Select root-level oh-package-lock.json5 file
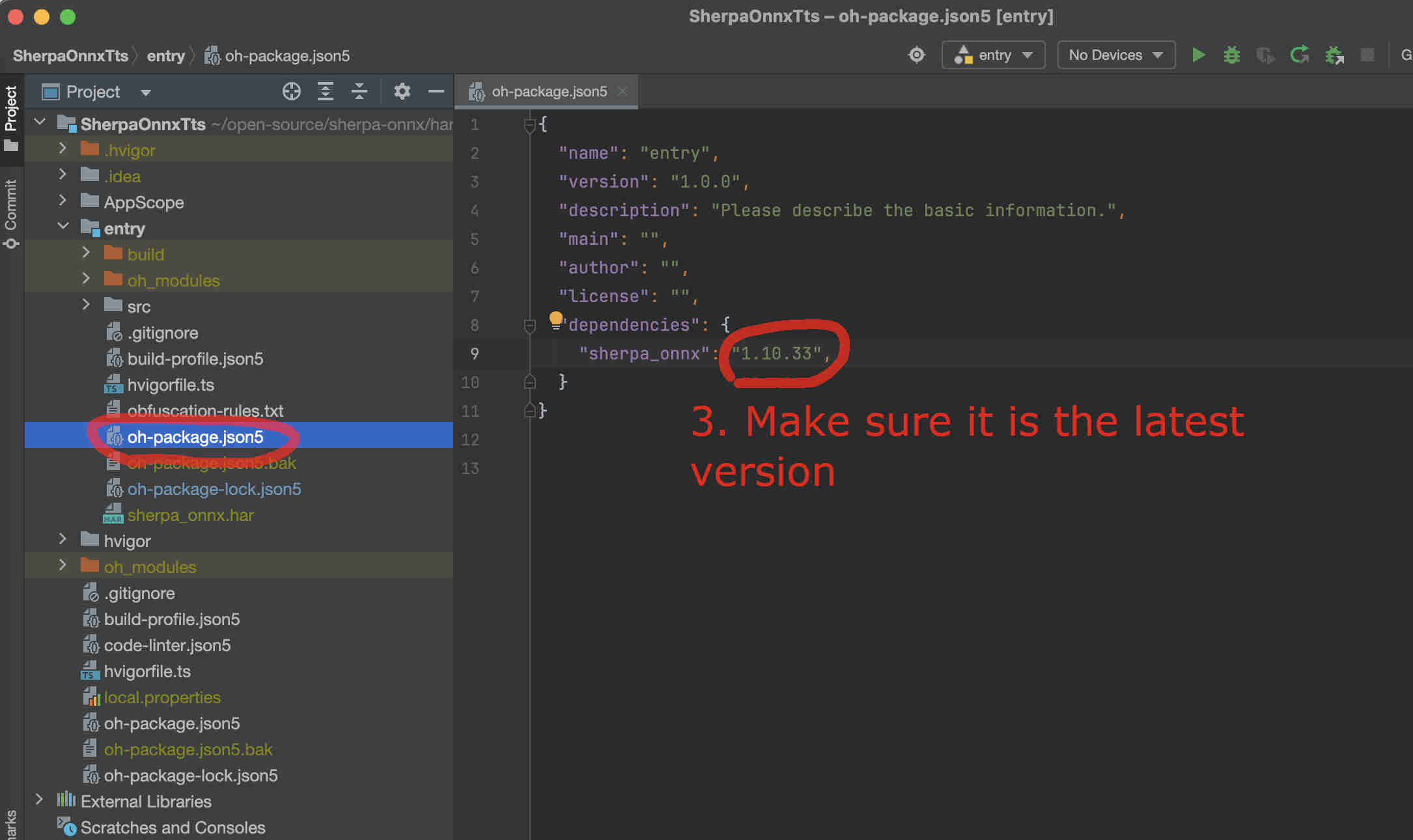 pos(191,776)
